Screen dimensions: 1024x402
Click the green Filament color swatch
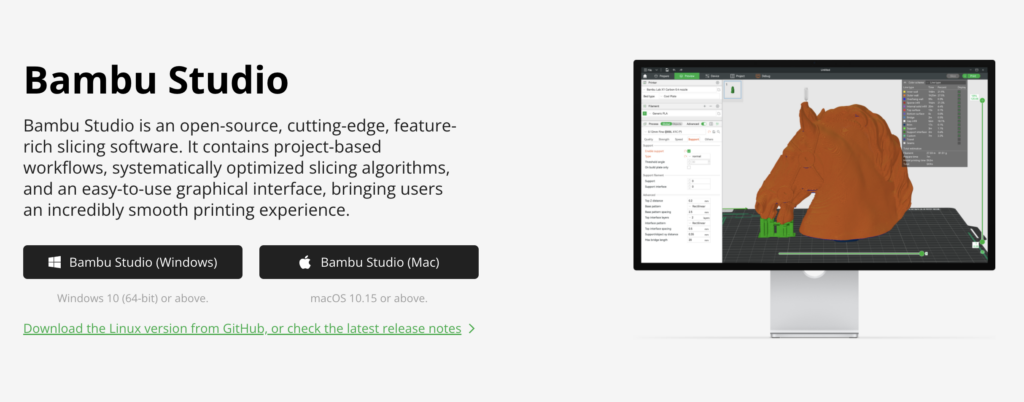(646, 113)
